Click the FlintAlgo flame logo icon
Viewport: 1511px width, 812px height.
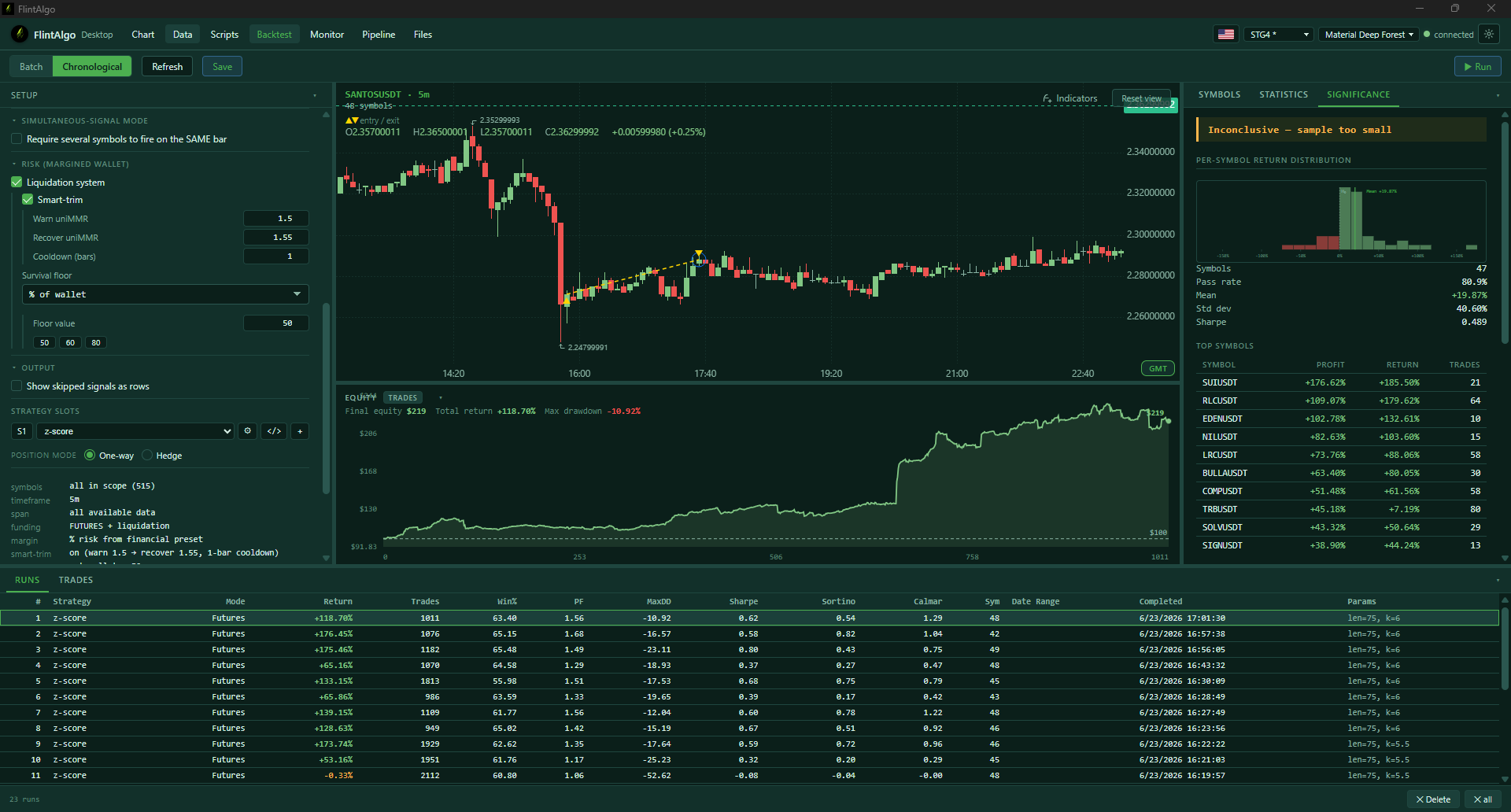pos(20,35)
